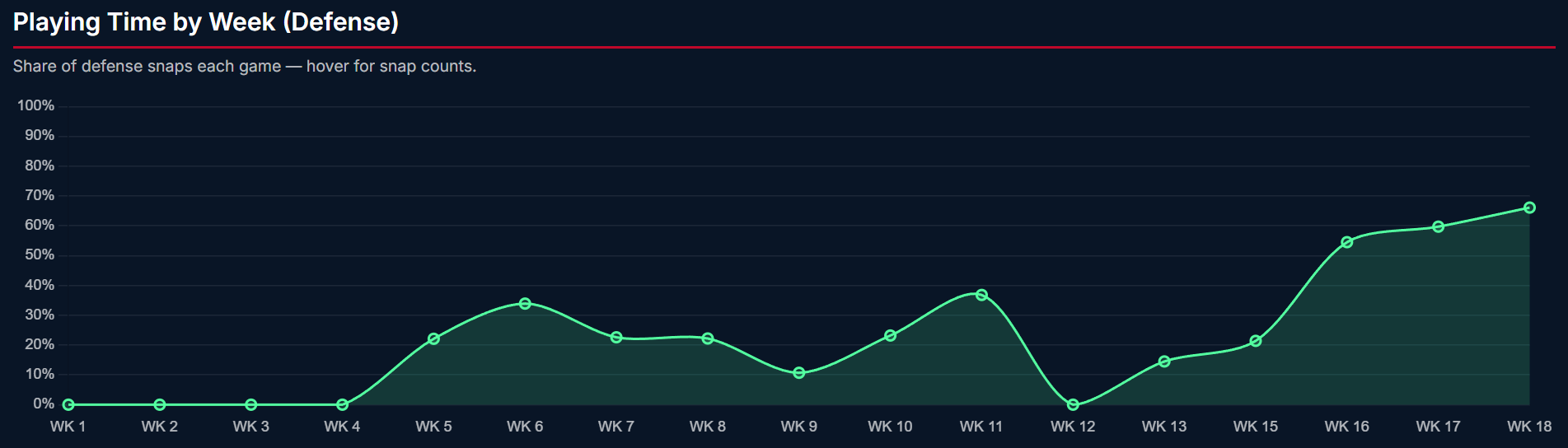Select the WK 12 zero data point
Viewport: 1568px width, 448px height.
click(x=1073, y=404)
